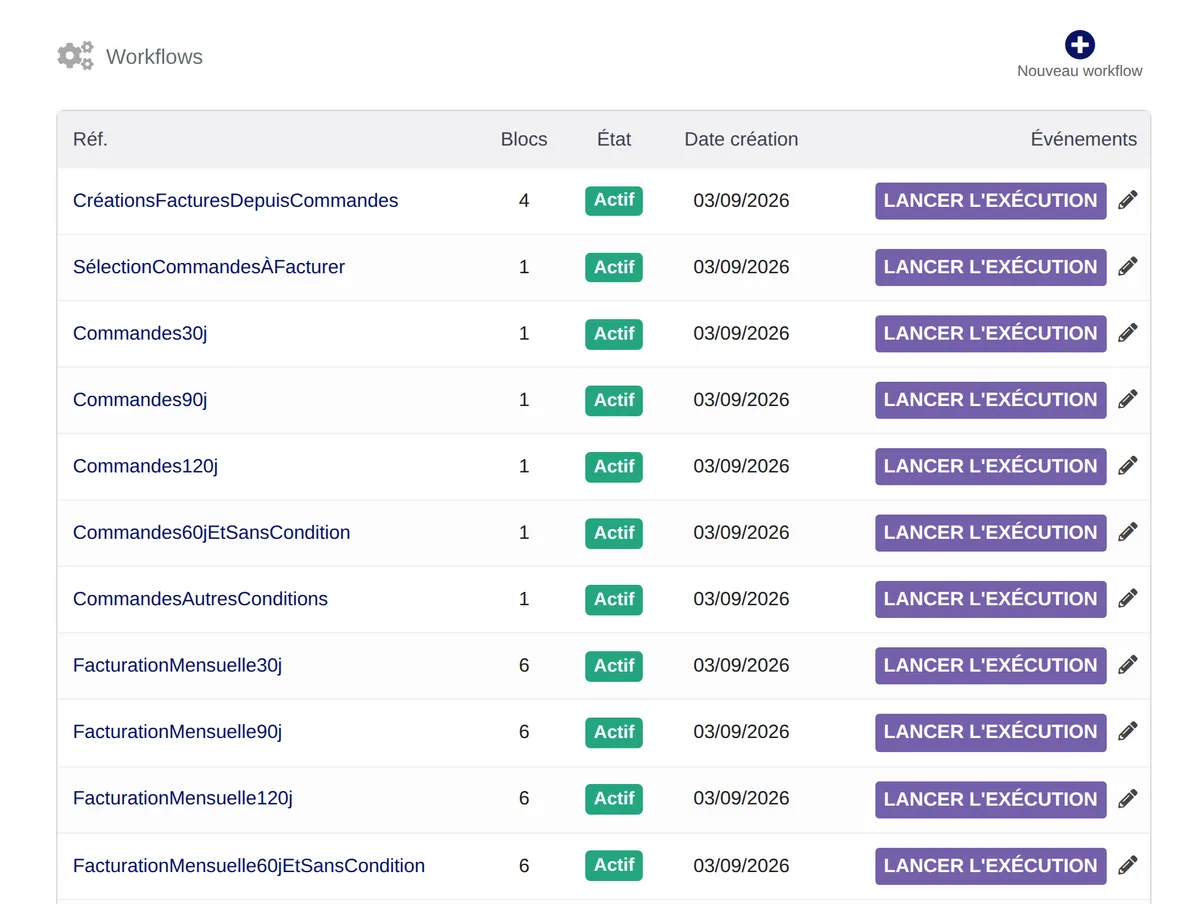The image size is (1200, 904).
Task: Click the pencil icon for FacturationMensuelle90j
Action: click(1127, 732)
